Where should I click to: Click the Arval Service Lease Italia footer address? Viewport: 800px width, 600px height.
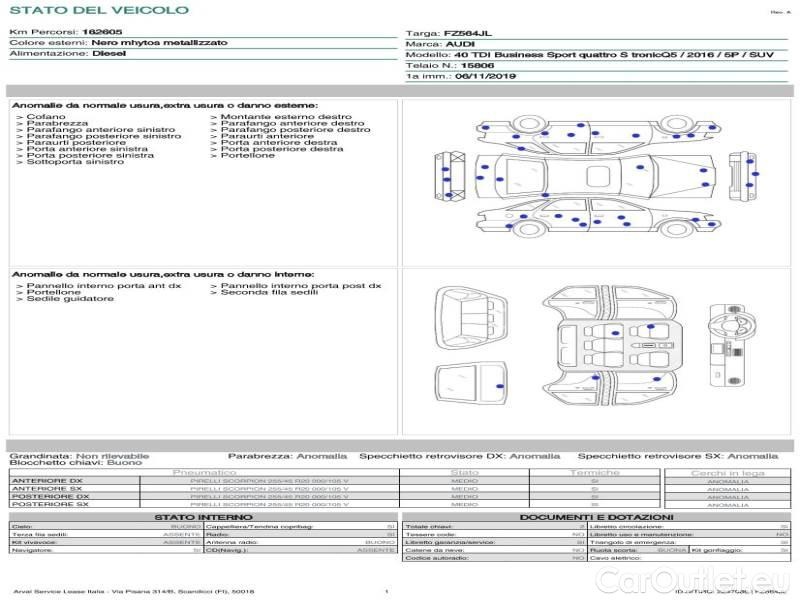(133, 592)
